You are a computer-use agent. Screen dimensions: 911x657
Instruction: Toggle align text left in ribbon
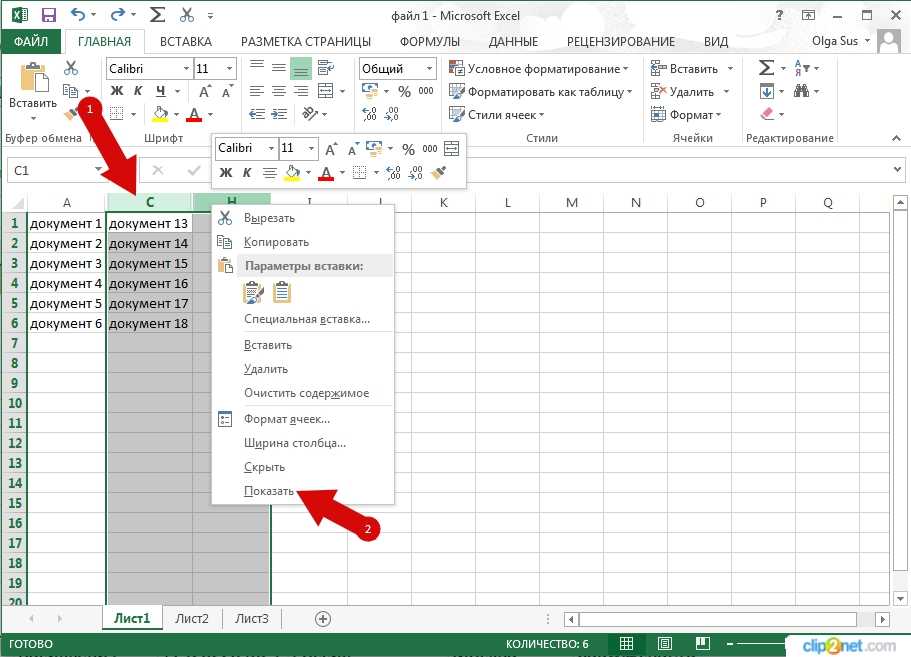click(257, 91)
